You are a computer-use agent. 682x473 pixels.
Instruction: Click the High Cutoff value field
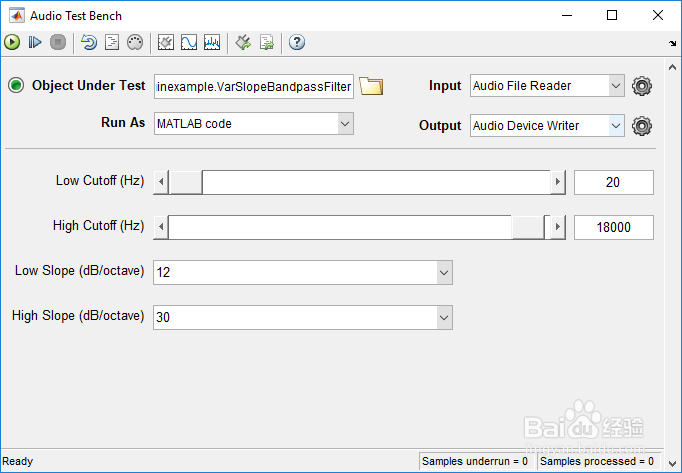(614, 227)
